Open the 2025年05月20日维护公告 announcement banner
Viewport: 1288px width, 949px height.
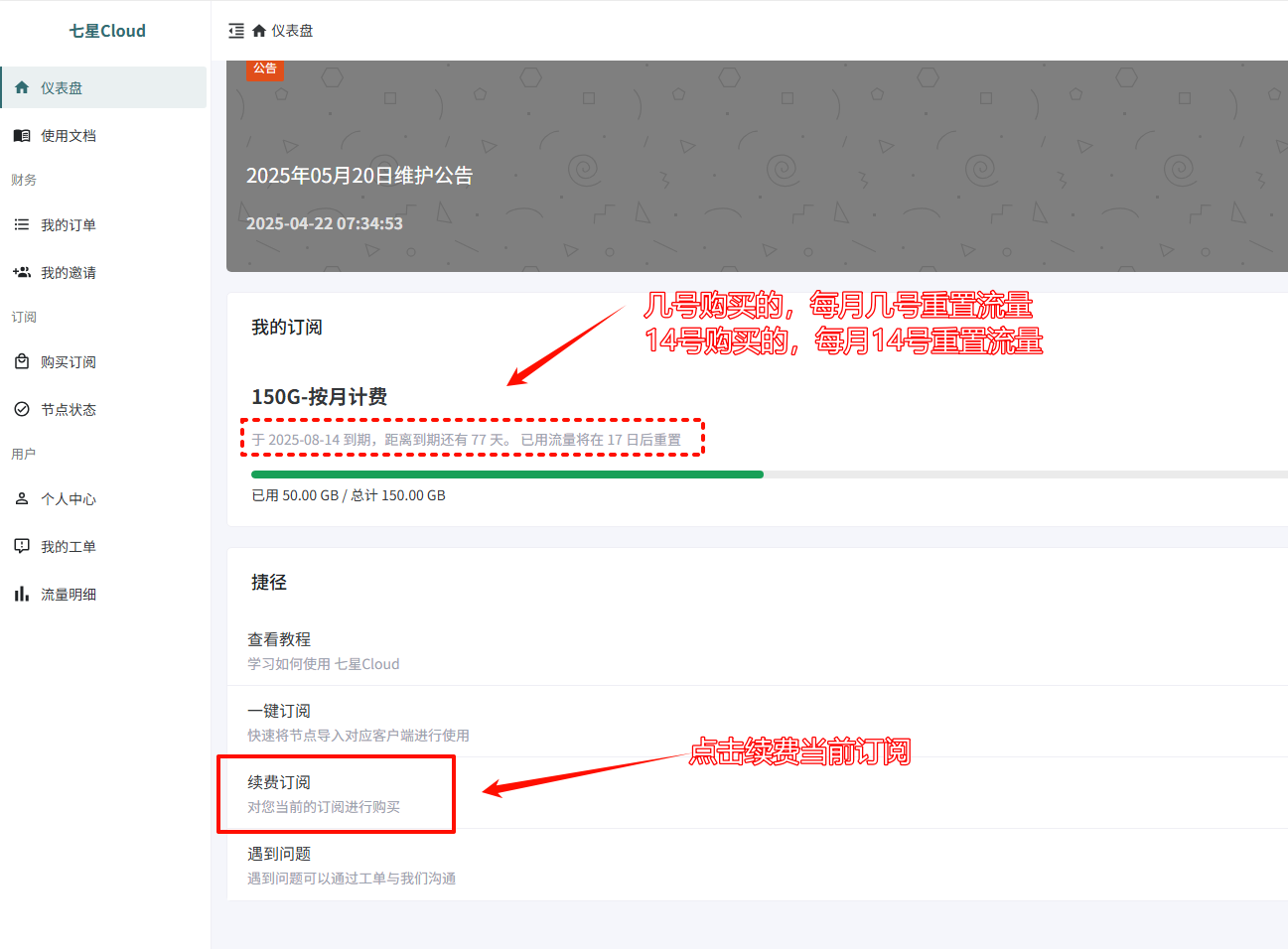click(758, 166)
